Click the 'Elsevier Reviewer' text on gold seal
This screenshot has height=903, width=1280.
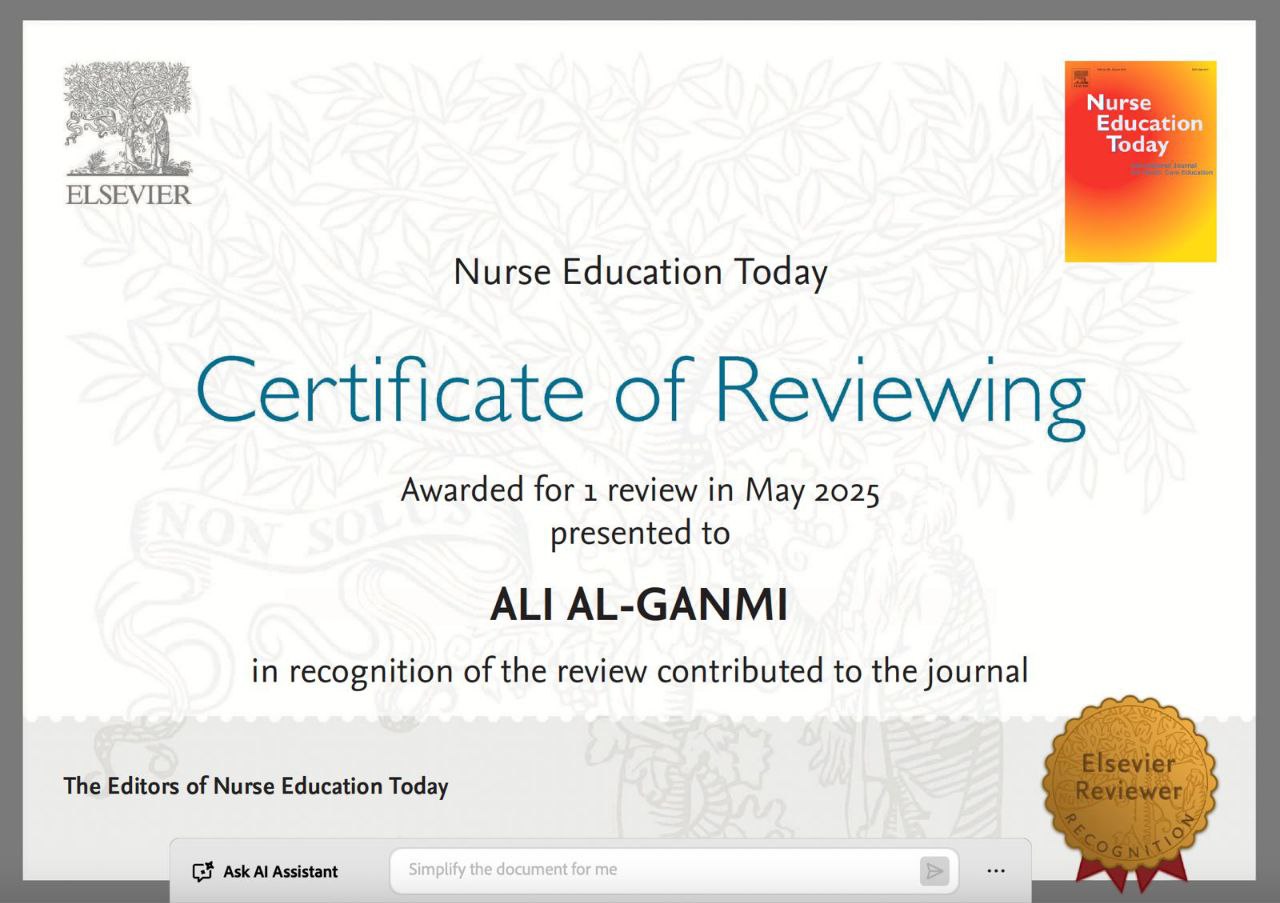pyautogui.click(x=1128, y=777)
